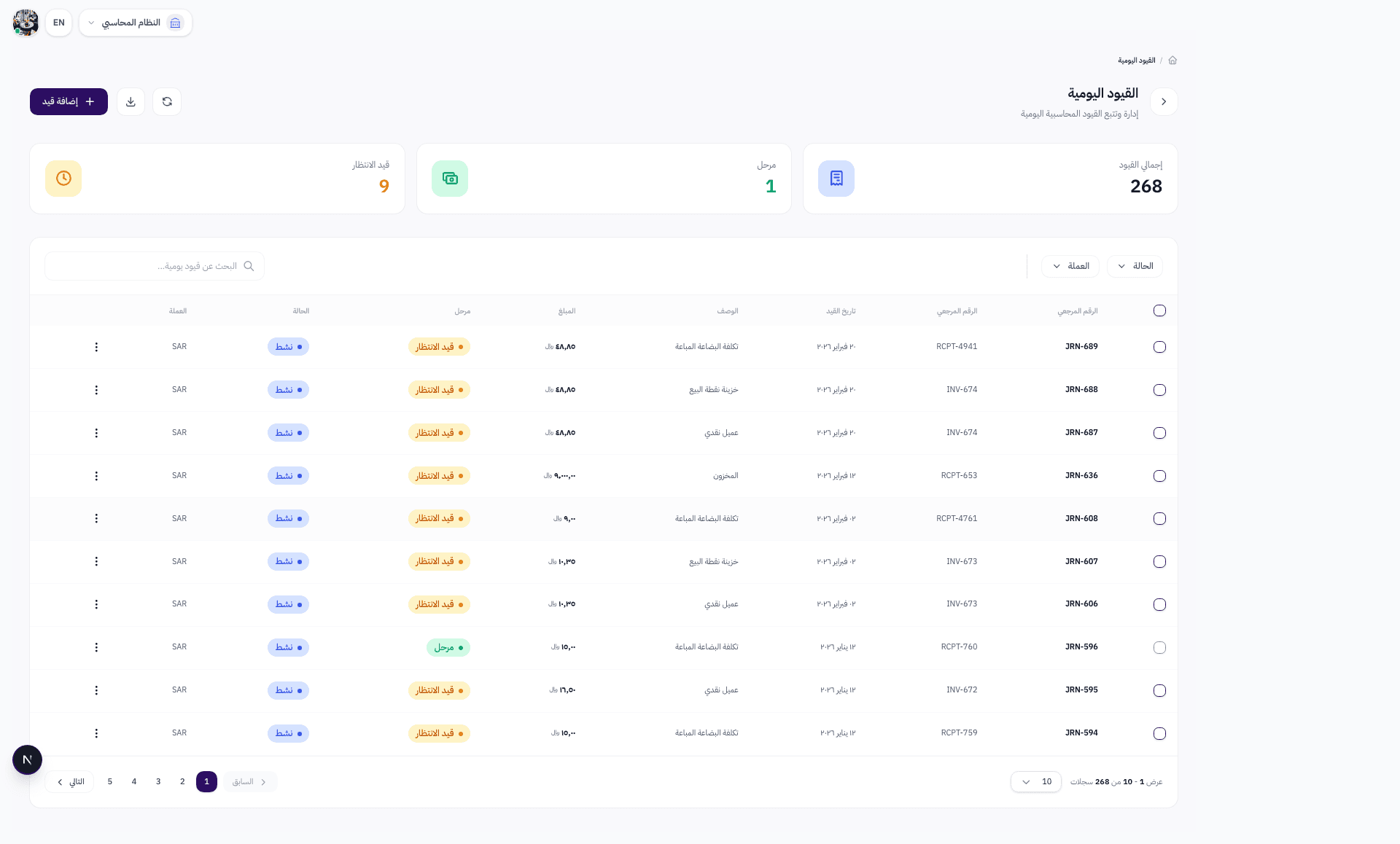1400x844 pixels.
Task: Open the three-dot menu for JRN-596
Action: click(x=96, y=647)
